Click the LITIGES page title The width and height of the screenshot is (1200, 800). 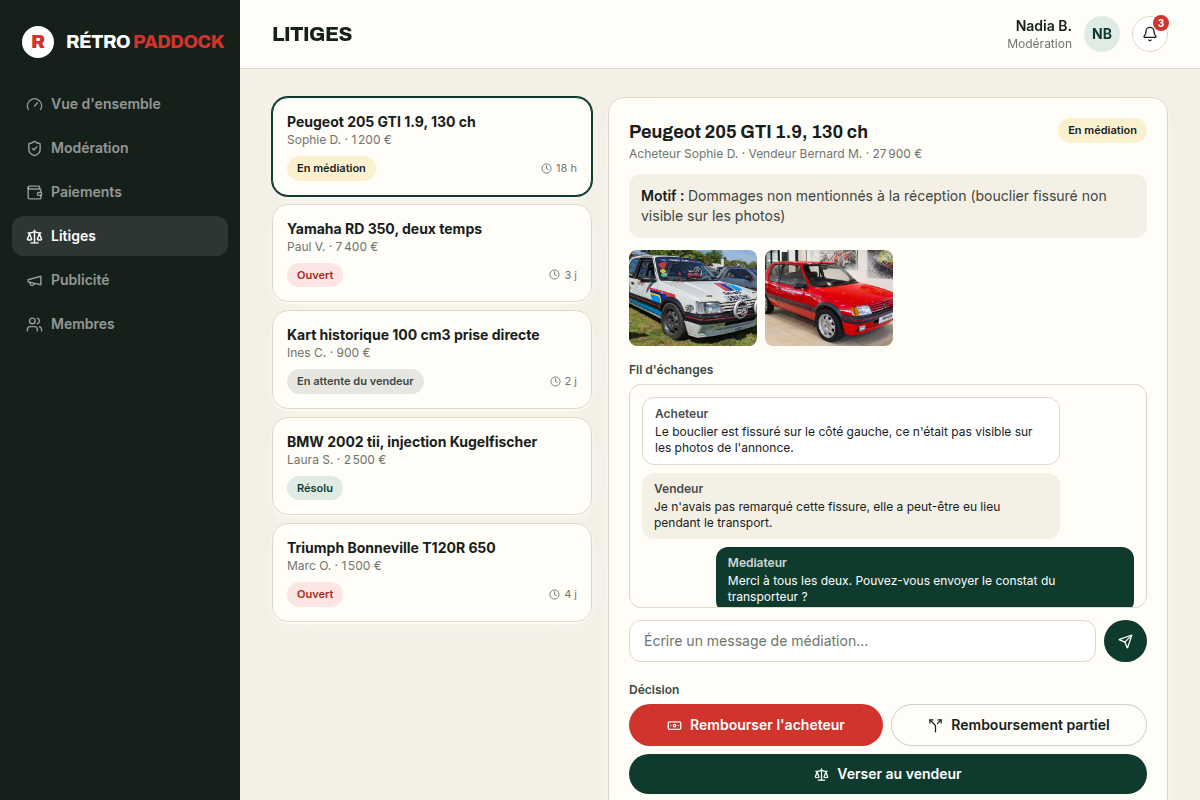pyautogui.click(x=312, y=34)
